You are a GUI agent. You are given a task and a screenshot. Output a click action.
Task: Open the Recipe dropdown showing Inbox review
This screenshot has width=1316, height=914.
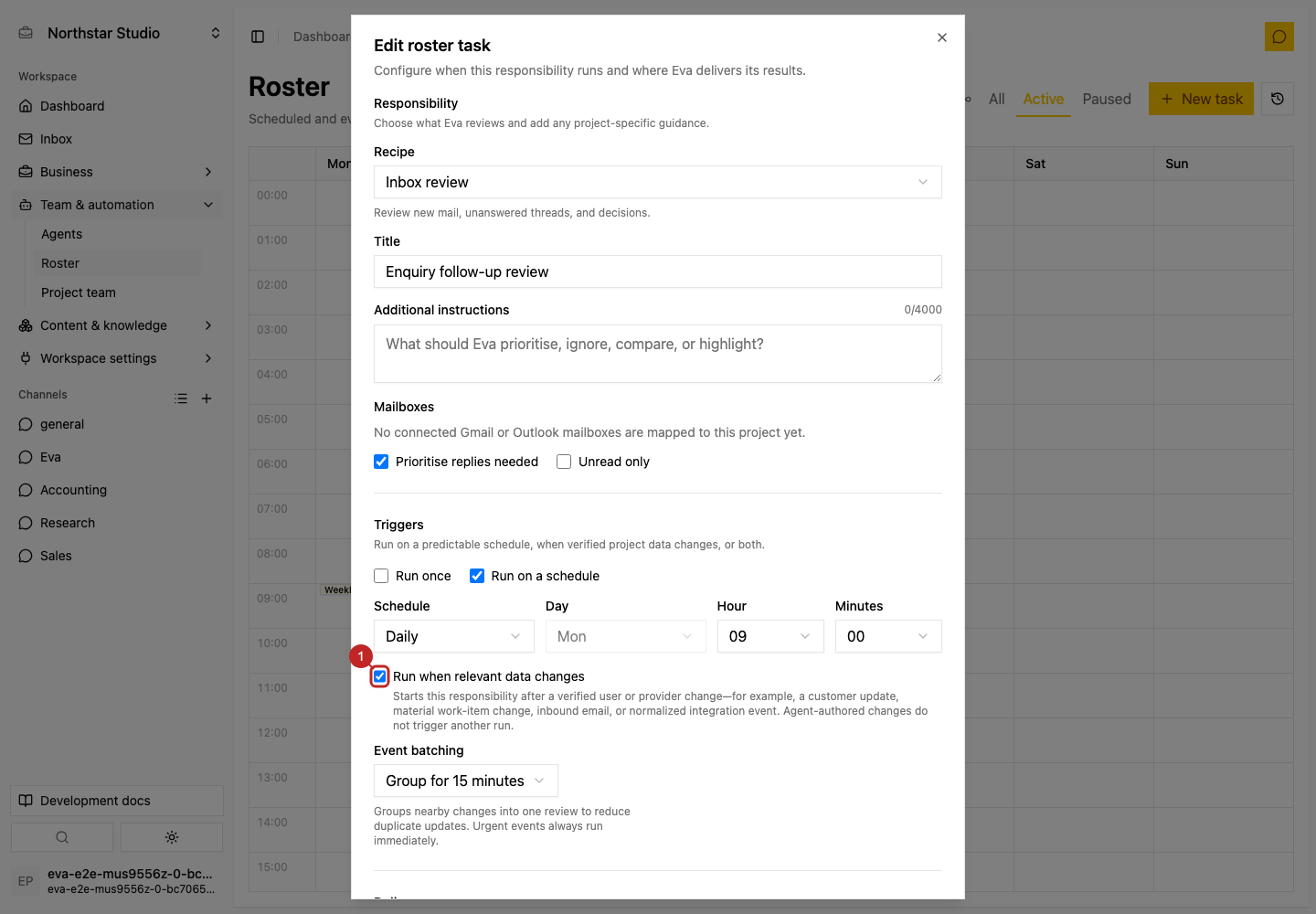click(658, 182)
